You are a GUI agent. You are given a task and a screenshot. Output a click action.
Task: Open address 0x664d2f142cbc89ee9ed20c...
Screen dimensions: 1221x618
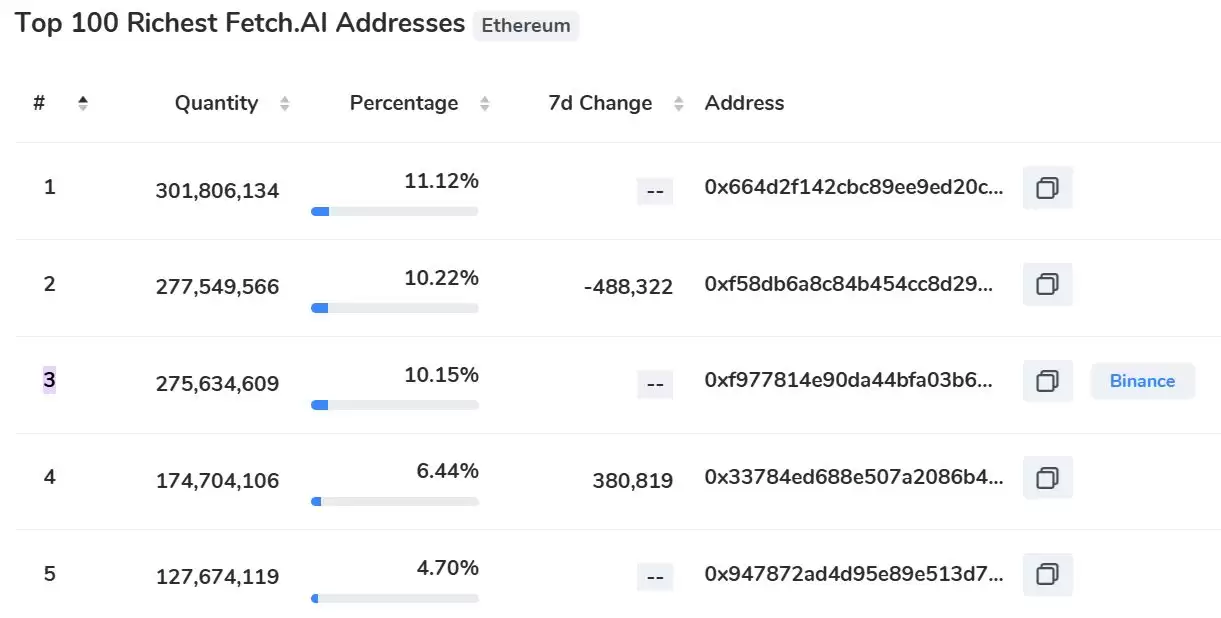[853, 187]
